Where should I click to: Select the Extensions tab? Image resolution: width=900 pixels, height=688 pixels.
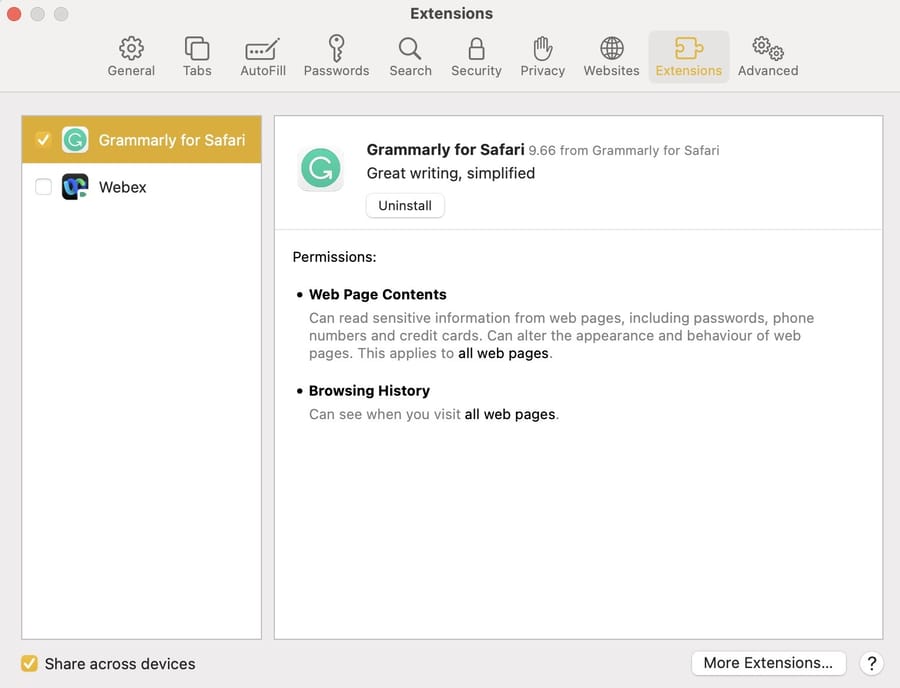[689, 56]
